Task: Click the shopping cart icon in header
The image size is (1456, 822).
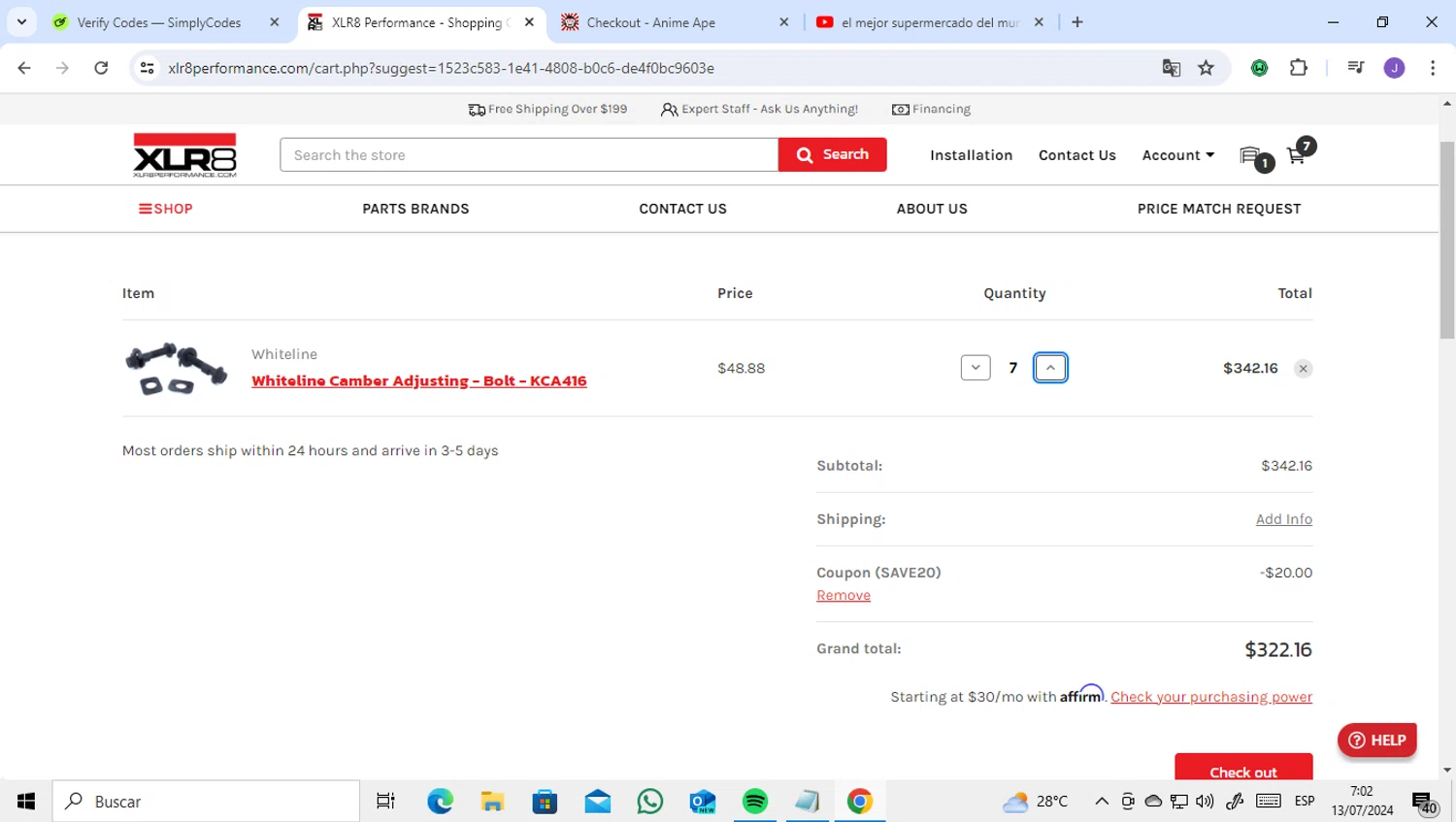Action: 1296,155
